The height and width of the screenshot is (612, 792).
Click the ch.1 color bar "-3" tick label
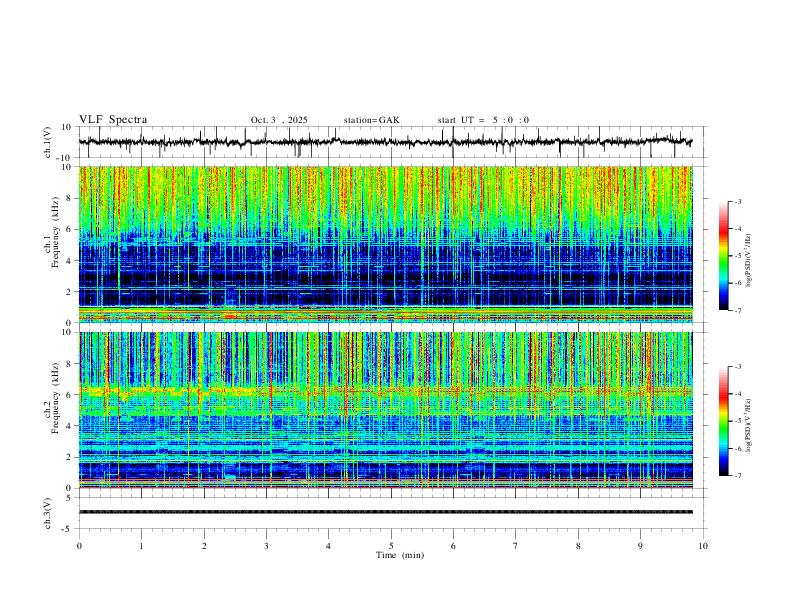click(738, 201)
